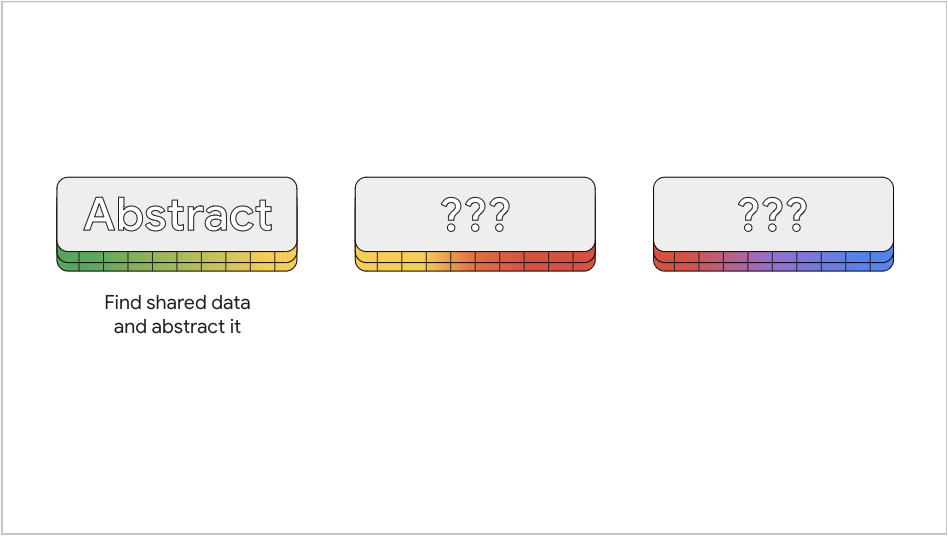
Task: Click the letter "A" in Abstract title
Action: click(x=100, y=214)
